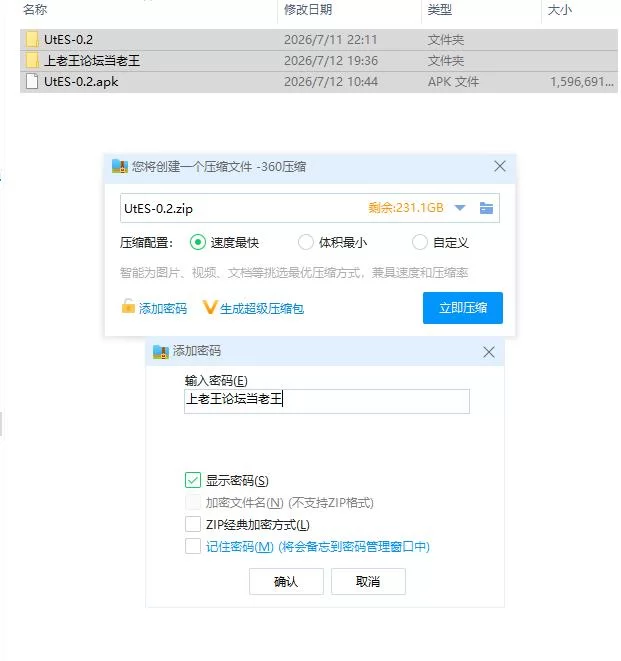
Task: Select the 自定义 compression option
Action: [419, 242]
